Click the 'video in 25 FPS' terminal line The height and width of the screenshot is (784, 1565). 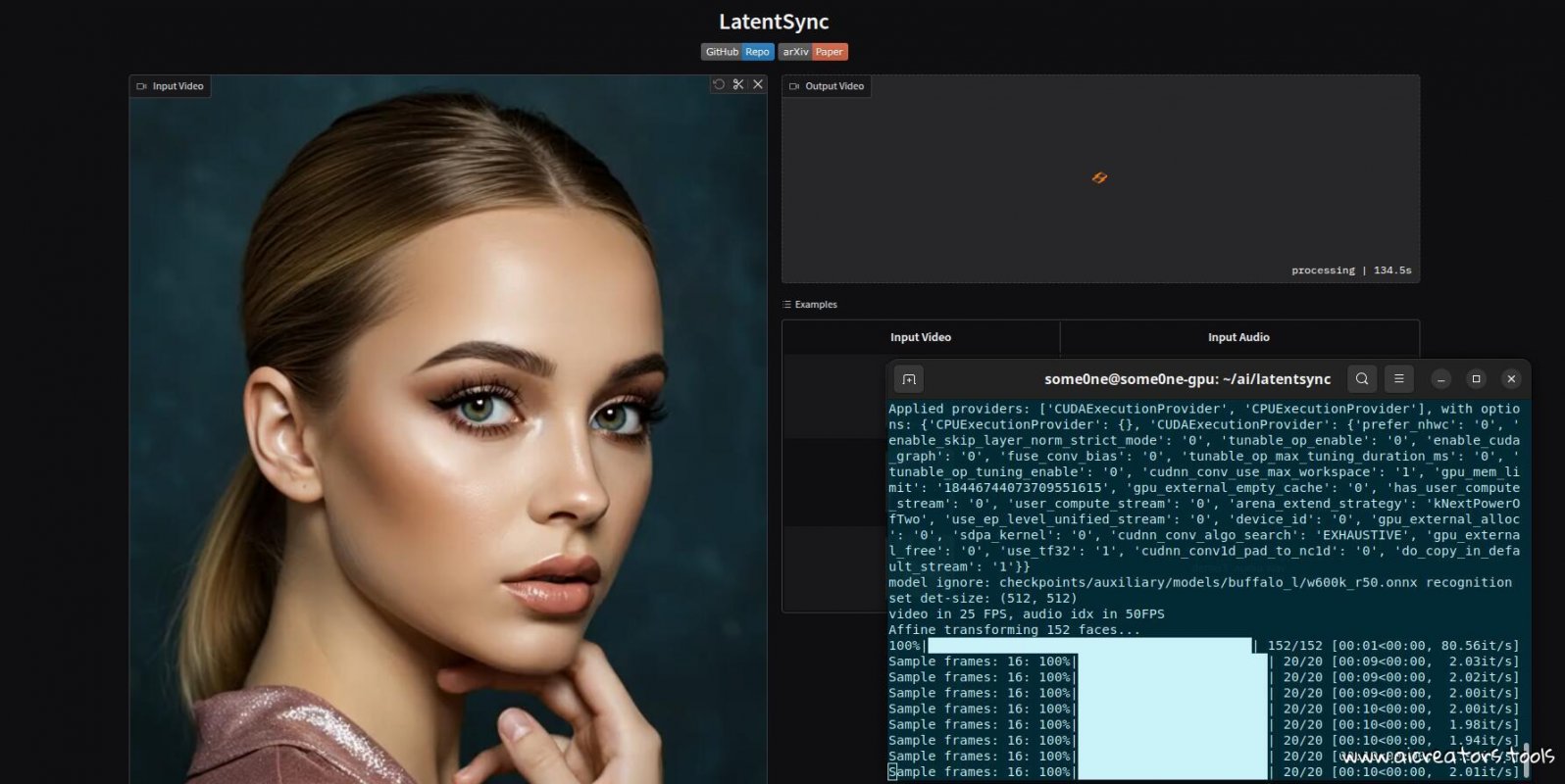pyautogui.click(x=1027, y=614)
